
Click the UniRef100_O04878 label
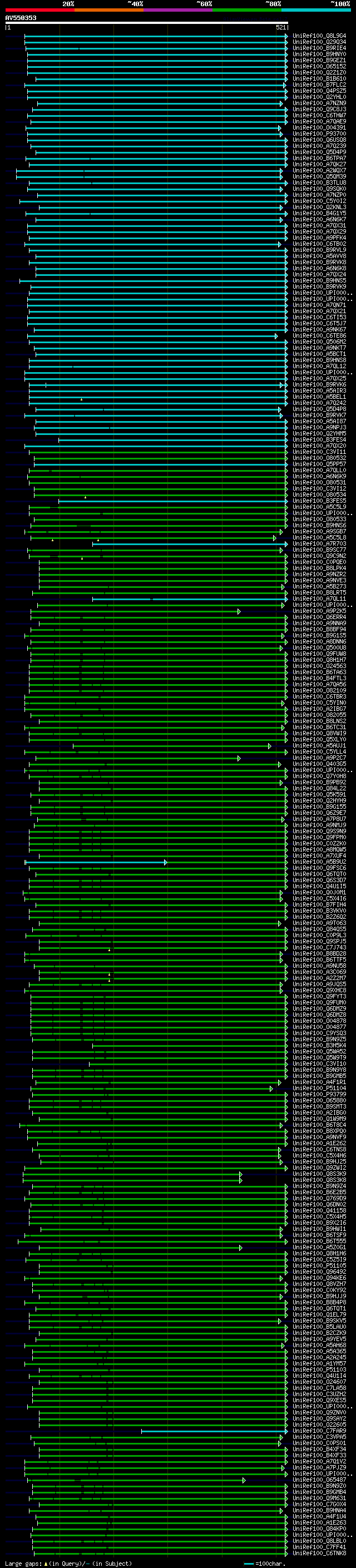coord(319,1021)
